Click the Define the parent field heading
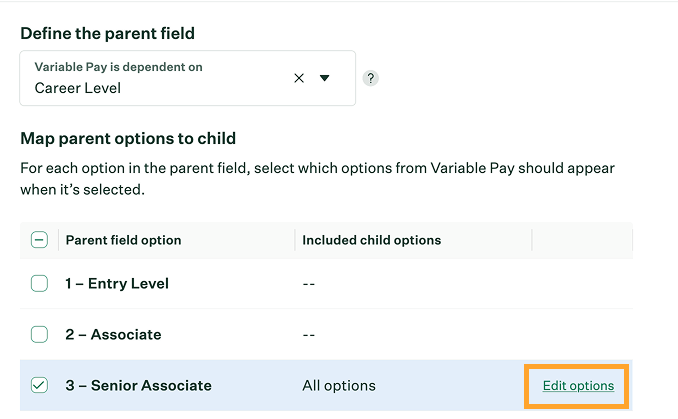The image size is (678, 419). [x=107, y=32]
